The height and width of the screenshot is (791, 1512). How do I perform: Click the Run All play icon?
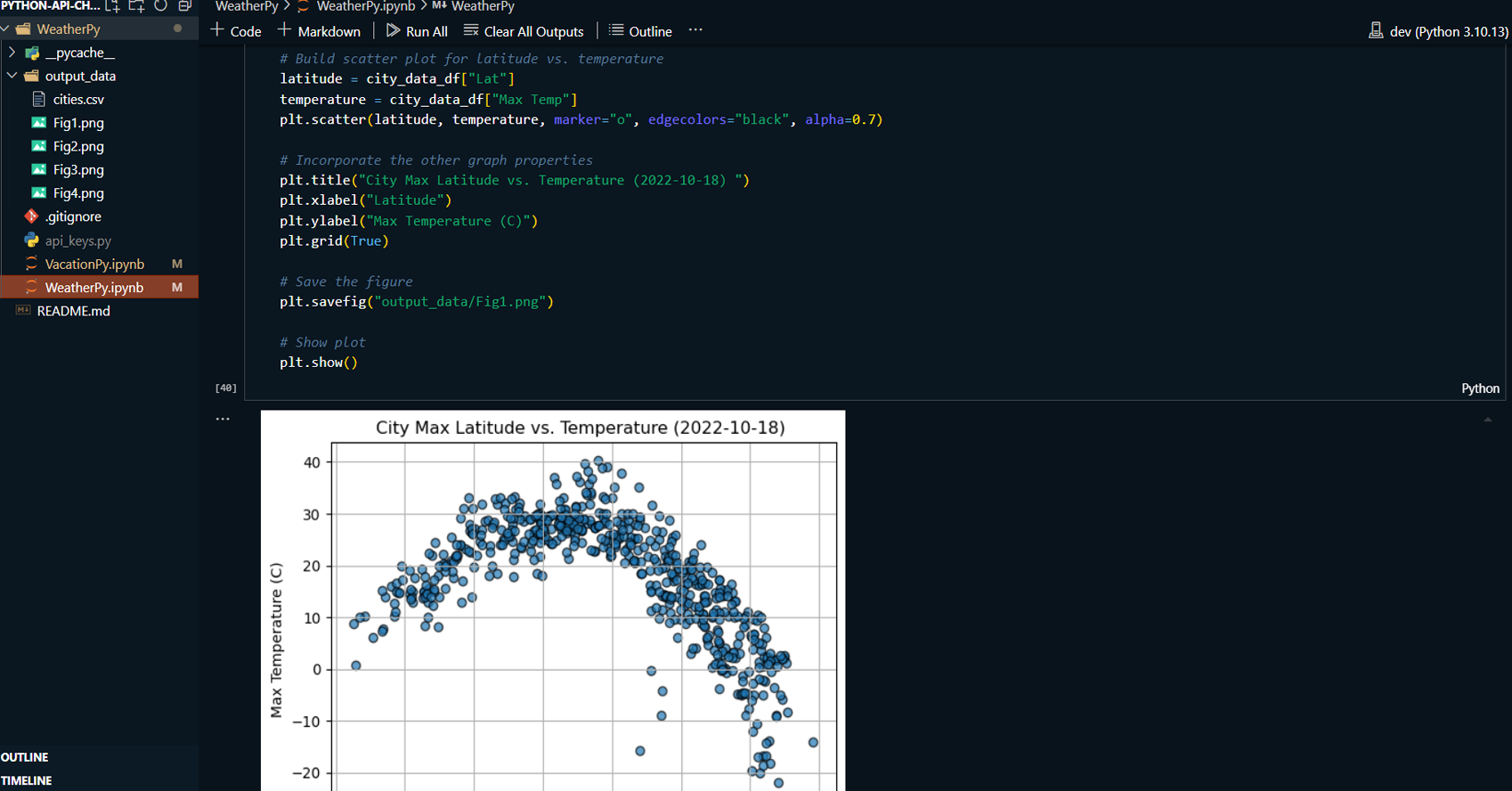pos(393,31)
